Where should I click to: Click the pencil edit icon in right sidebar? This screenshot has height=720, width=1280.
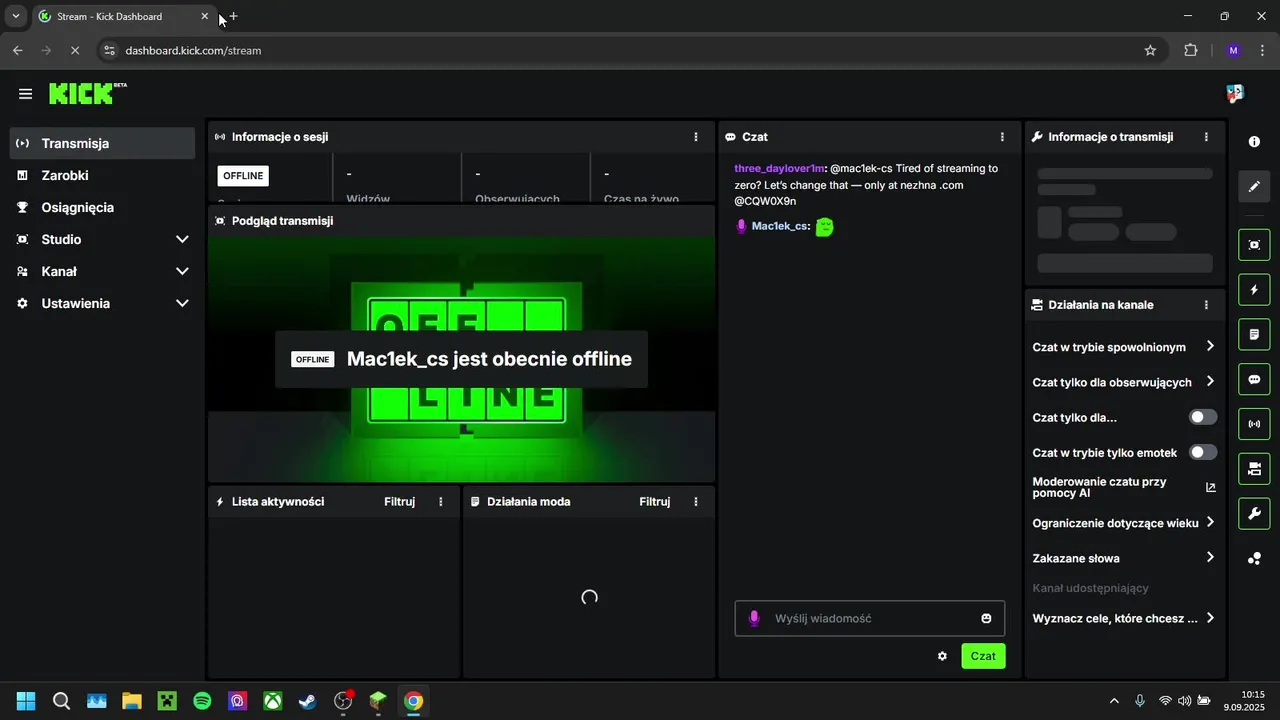[1254, 186]
